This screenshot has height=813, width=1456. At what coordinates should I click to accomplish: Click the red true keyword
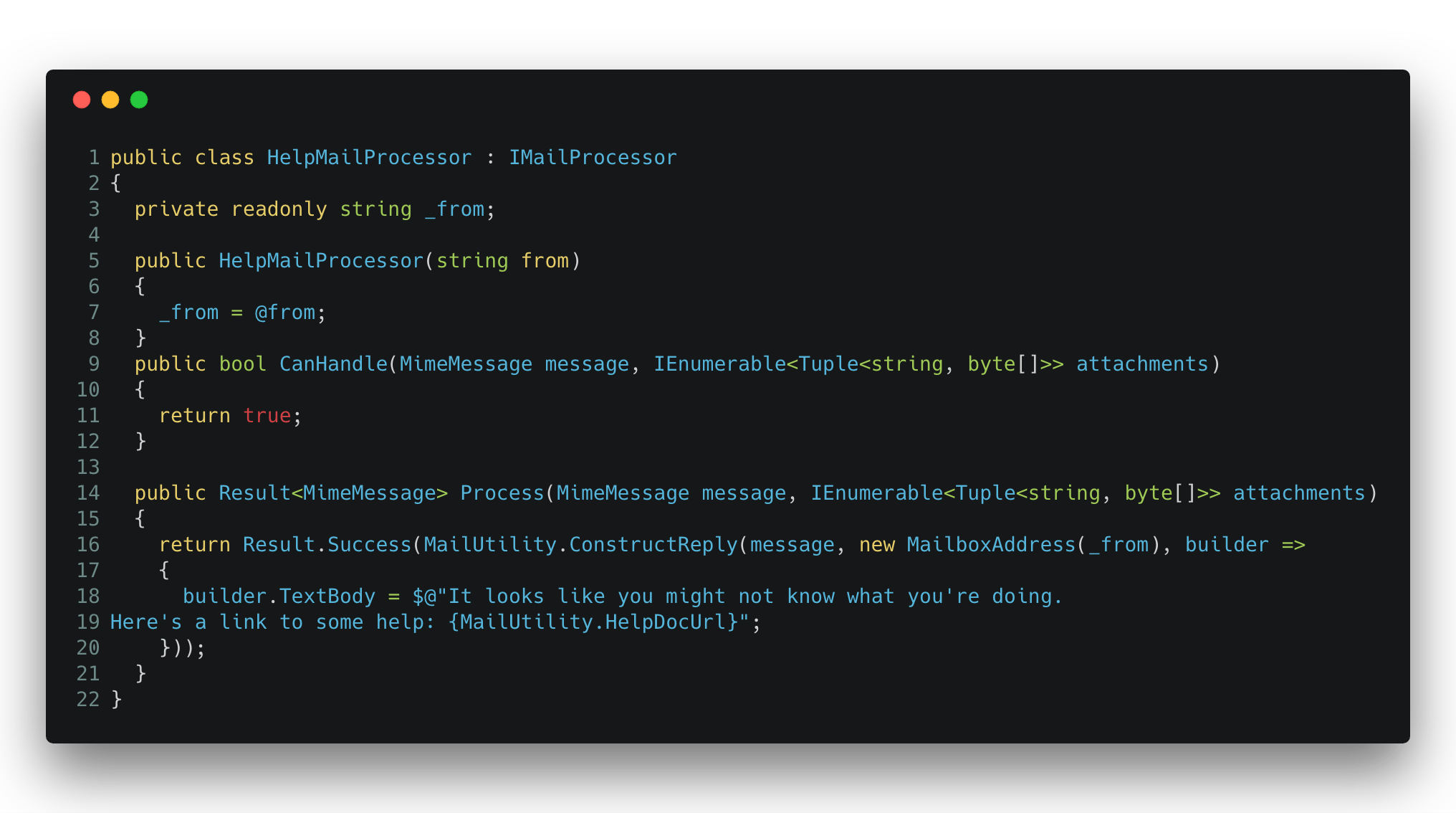267,416
